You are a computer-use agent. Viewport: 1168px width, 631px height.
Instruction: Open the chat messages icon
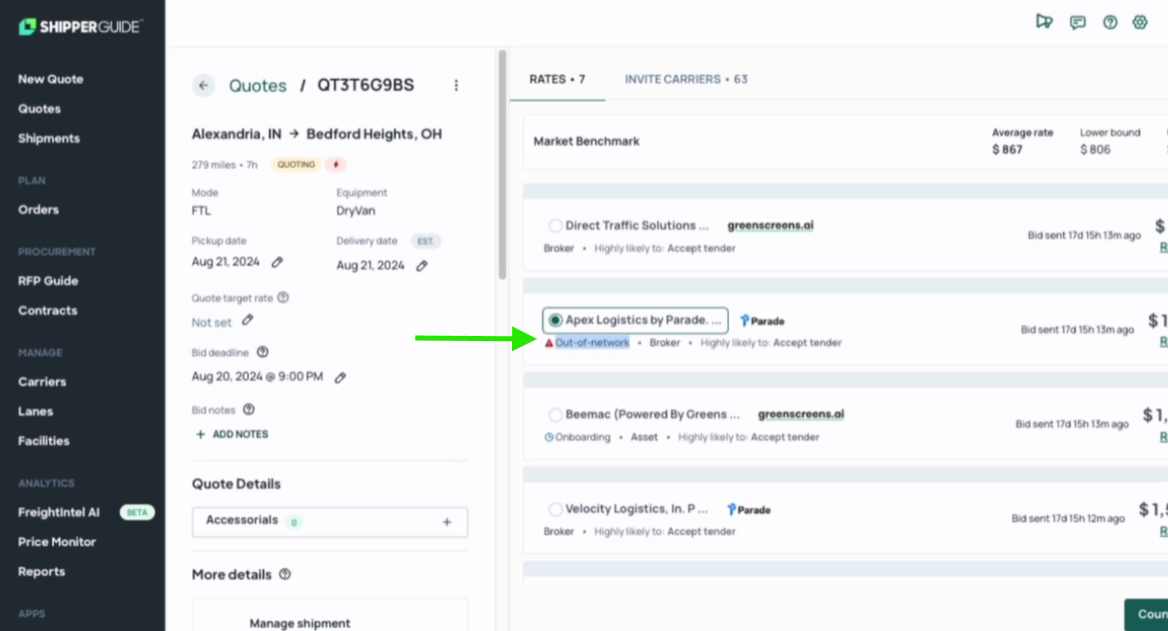1078,22
